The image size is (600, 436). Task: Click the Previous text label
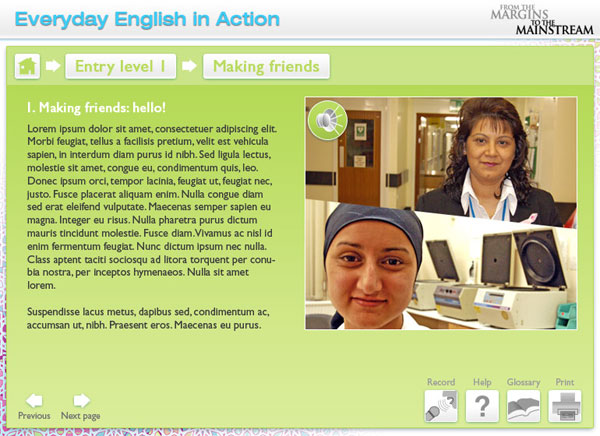(x=34, y=416)
